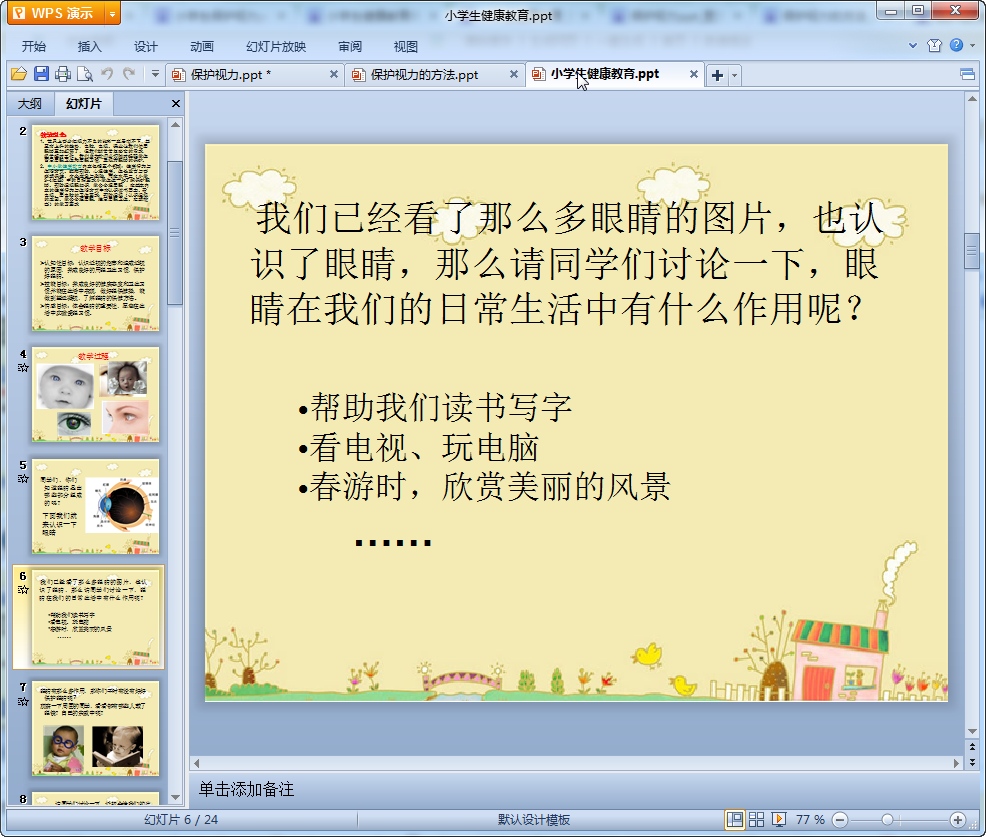Open the 视图 menu tab

pyautogui.click(x=406, y=47)
